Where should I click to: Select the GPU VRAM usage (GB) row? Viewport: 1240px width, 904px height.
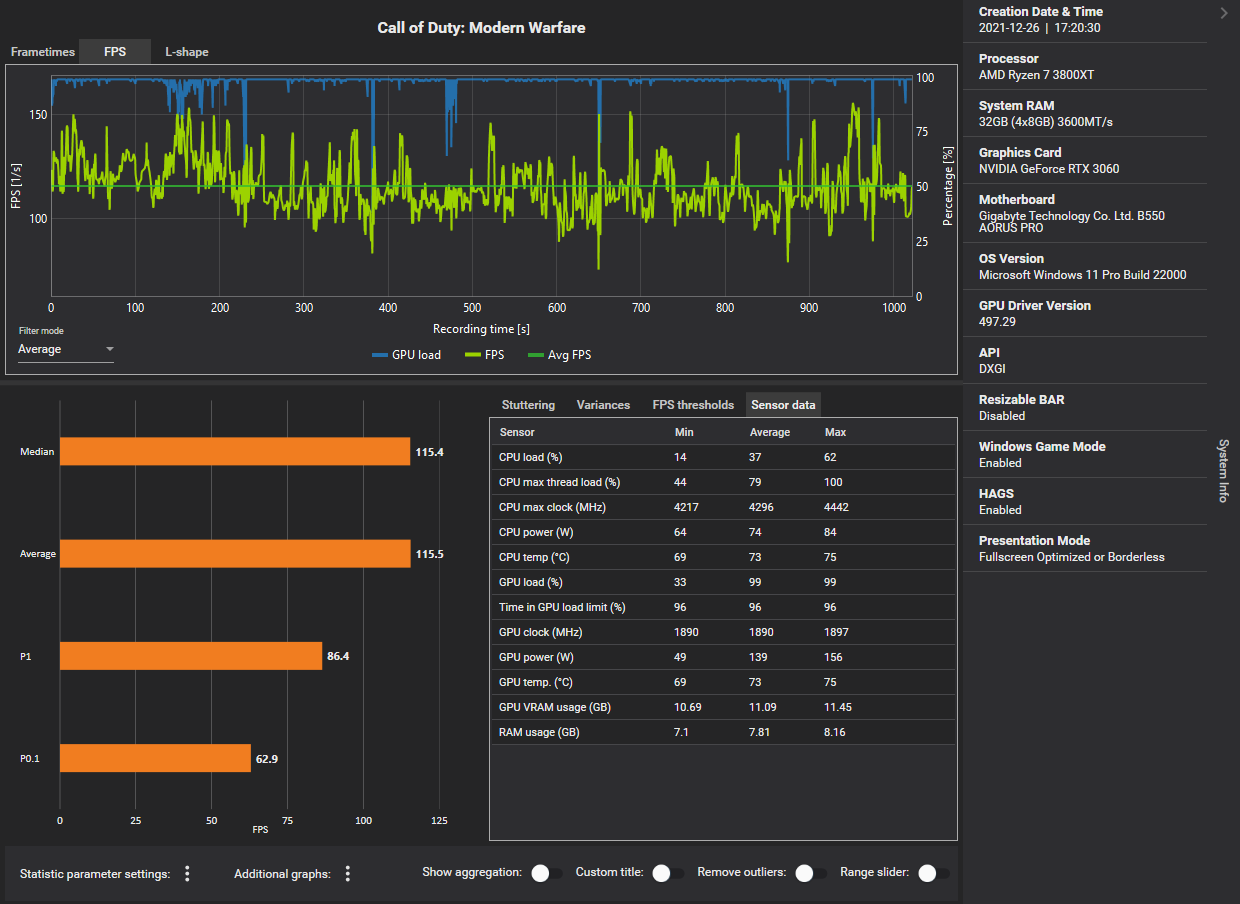[x=723, y=707]
